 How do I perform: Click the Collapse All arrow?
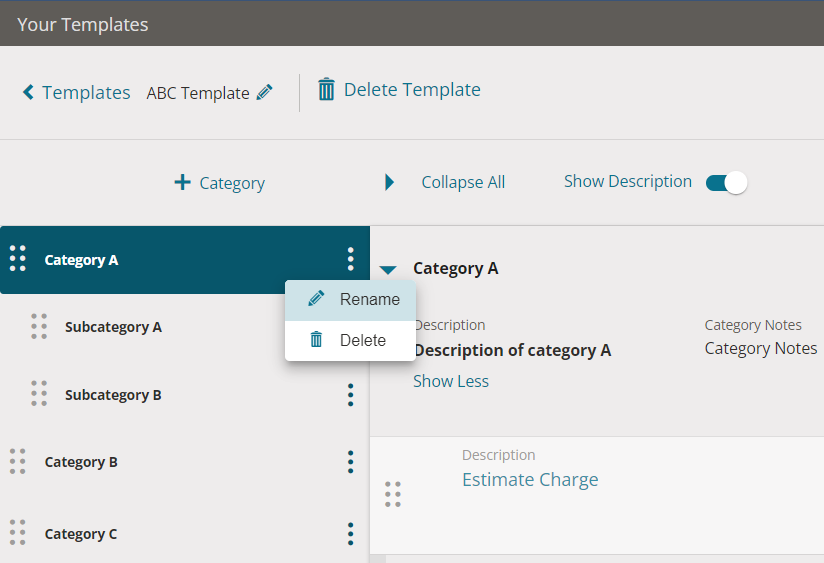point(390,182)
